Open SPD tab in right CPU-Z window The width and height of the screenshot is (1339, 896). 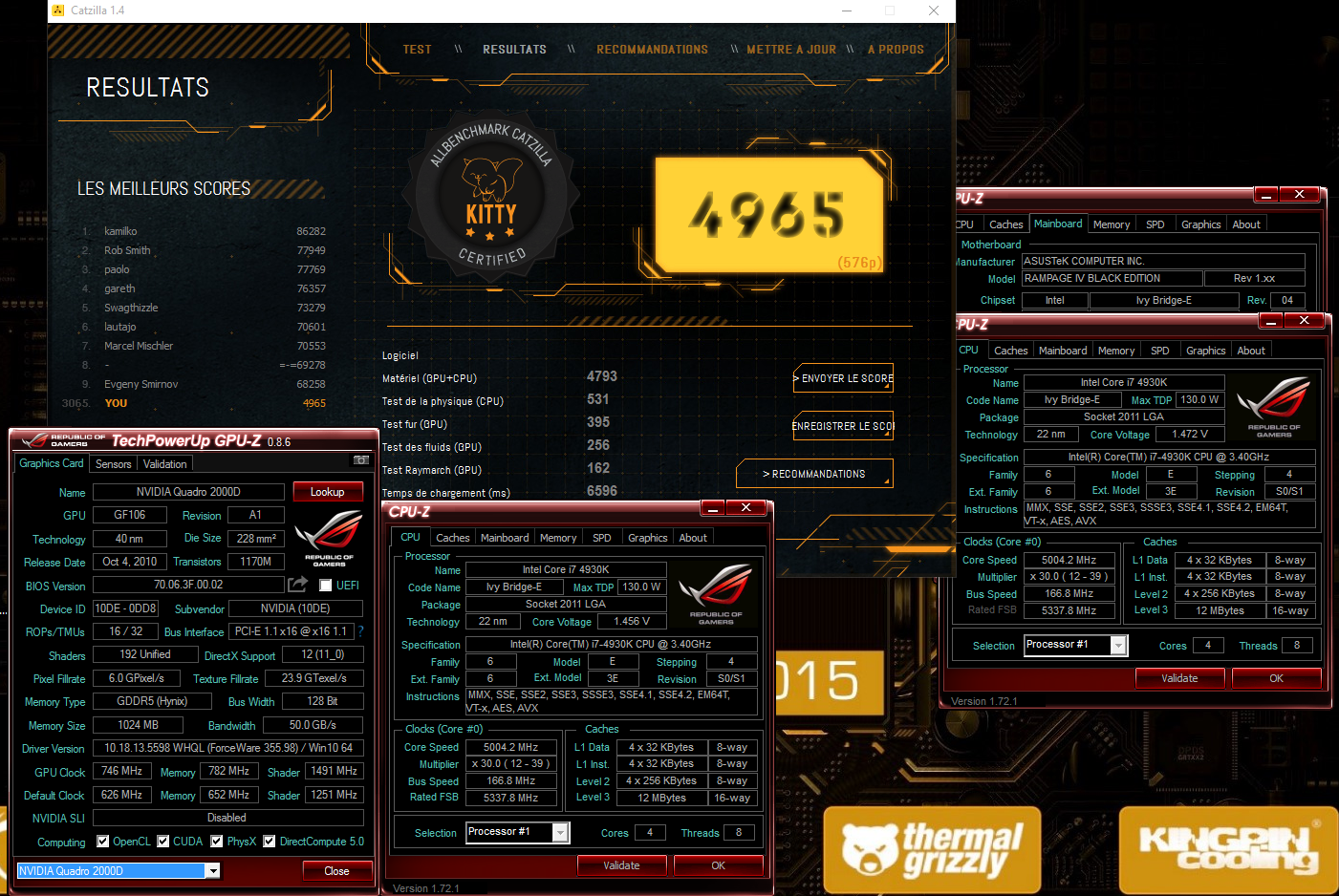(1160, 351)
